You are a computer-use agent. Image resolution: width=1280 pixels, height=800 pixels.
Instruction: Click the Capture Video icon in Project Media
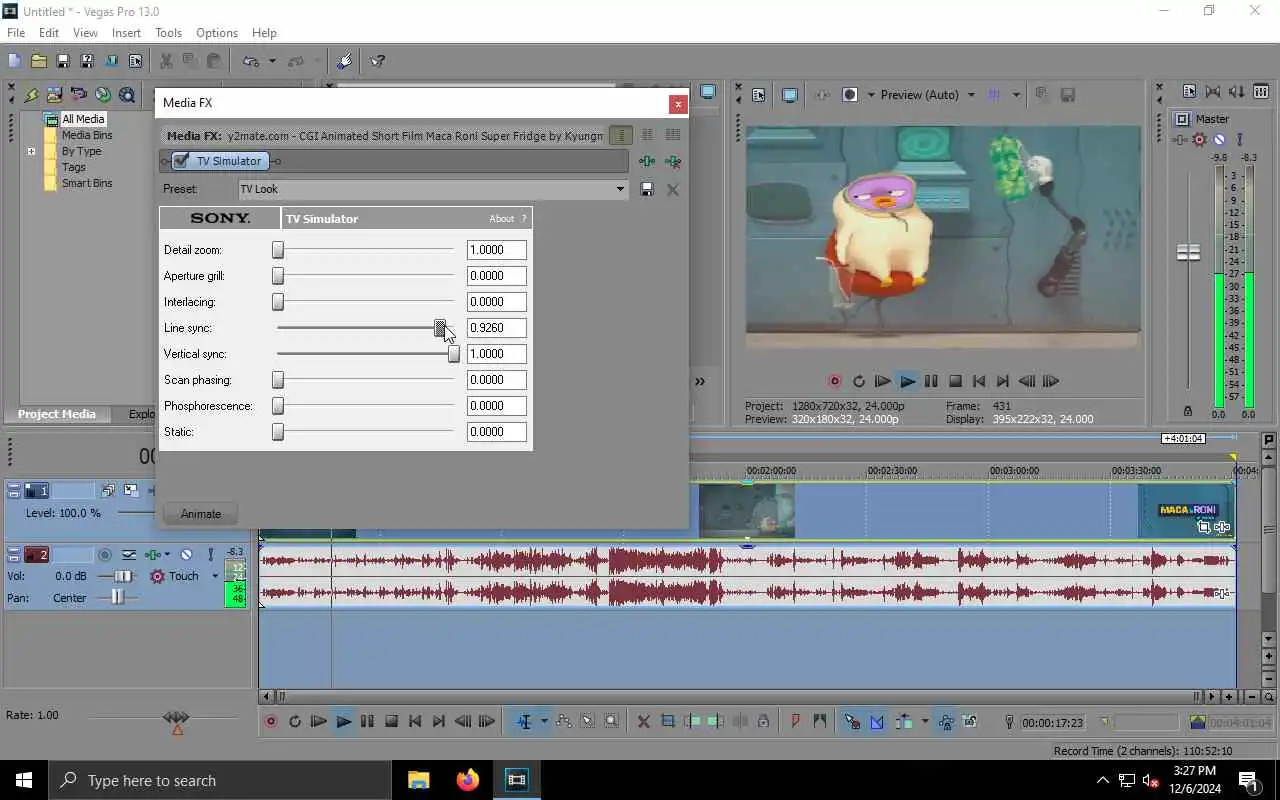[79, 95]
